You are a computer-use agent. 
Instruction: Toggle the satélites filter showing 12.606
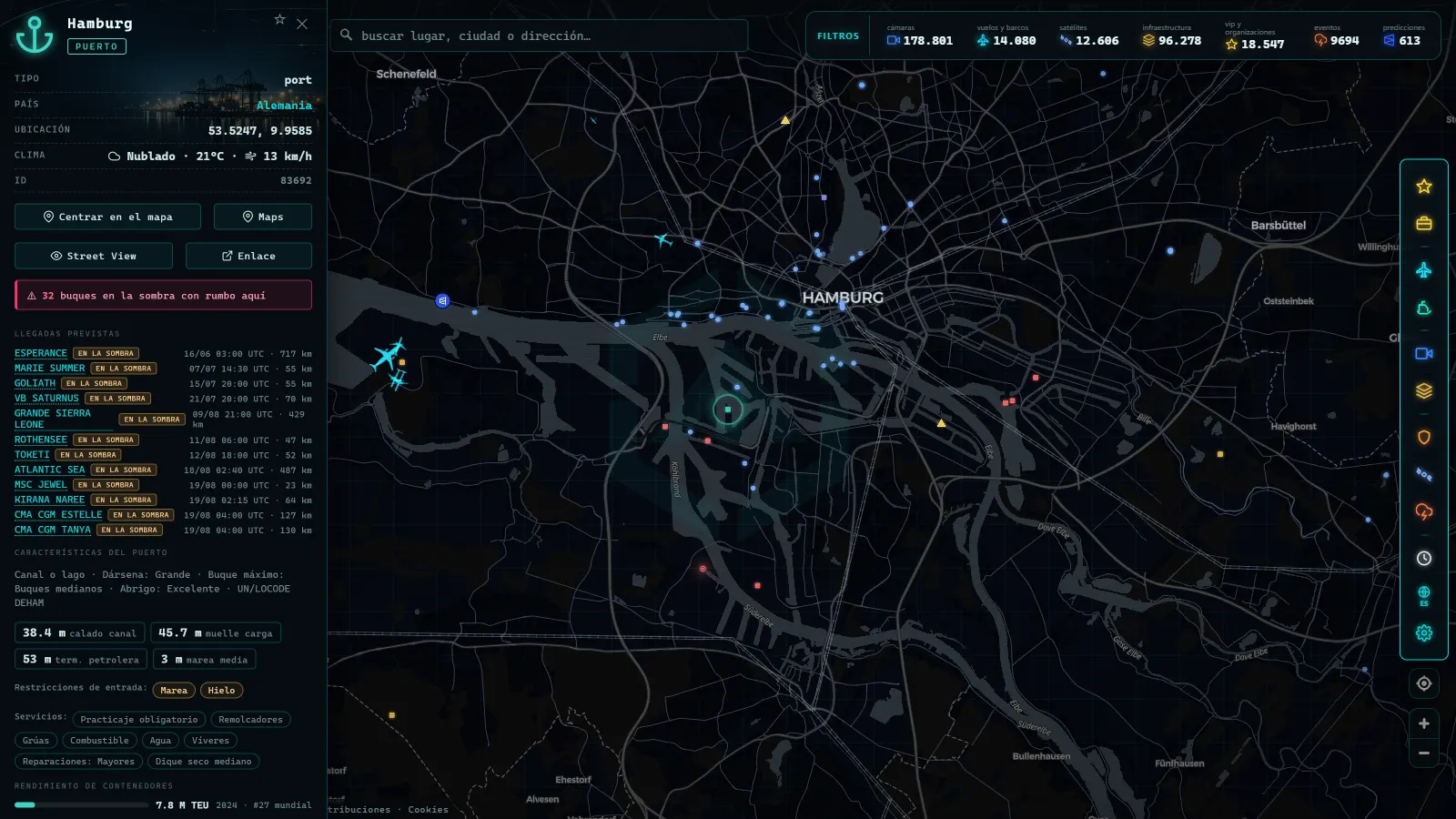1089,36
